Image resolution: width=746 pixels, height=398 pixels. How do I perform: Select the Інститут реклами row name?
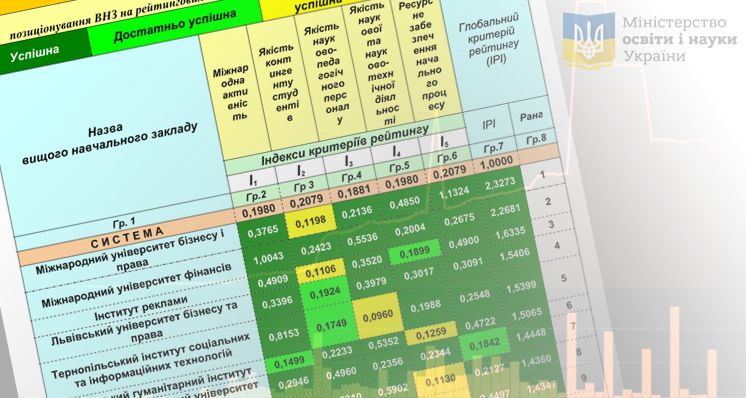[x=141, y=309]
